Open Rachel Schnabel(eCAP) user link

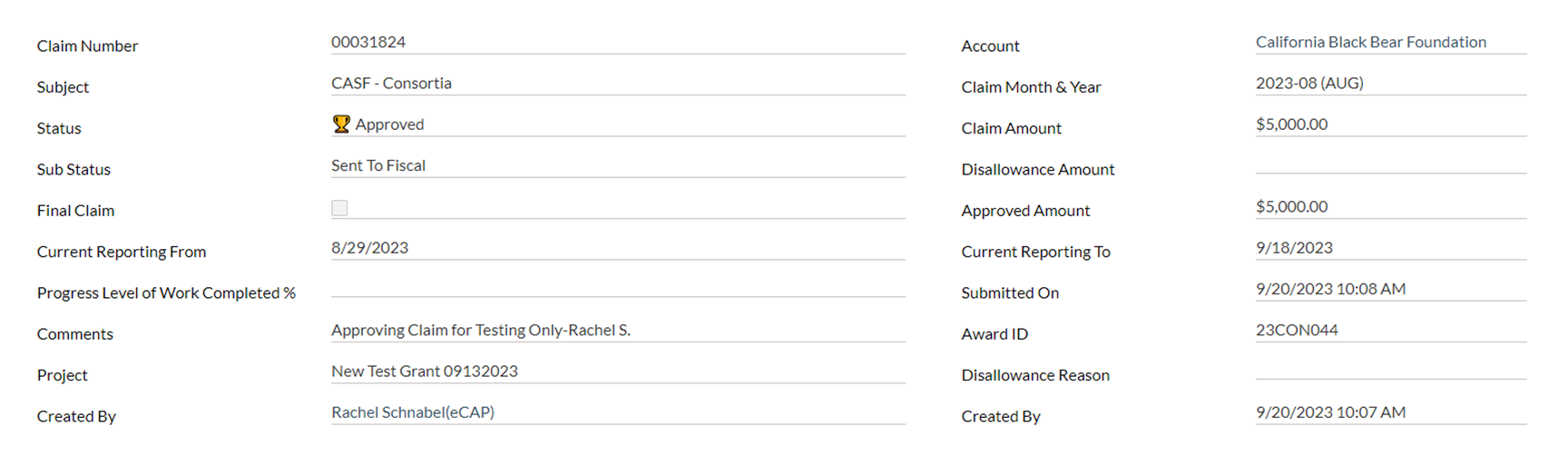pyautogui.click(x=412, y=412)
